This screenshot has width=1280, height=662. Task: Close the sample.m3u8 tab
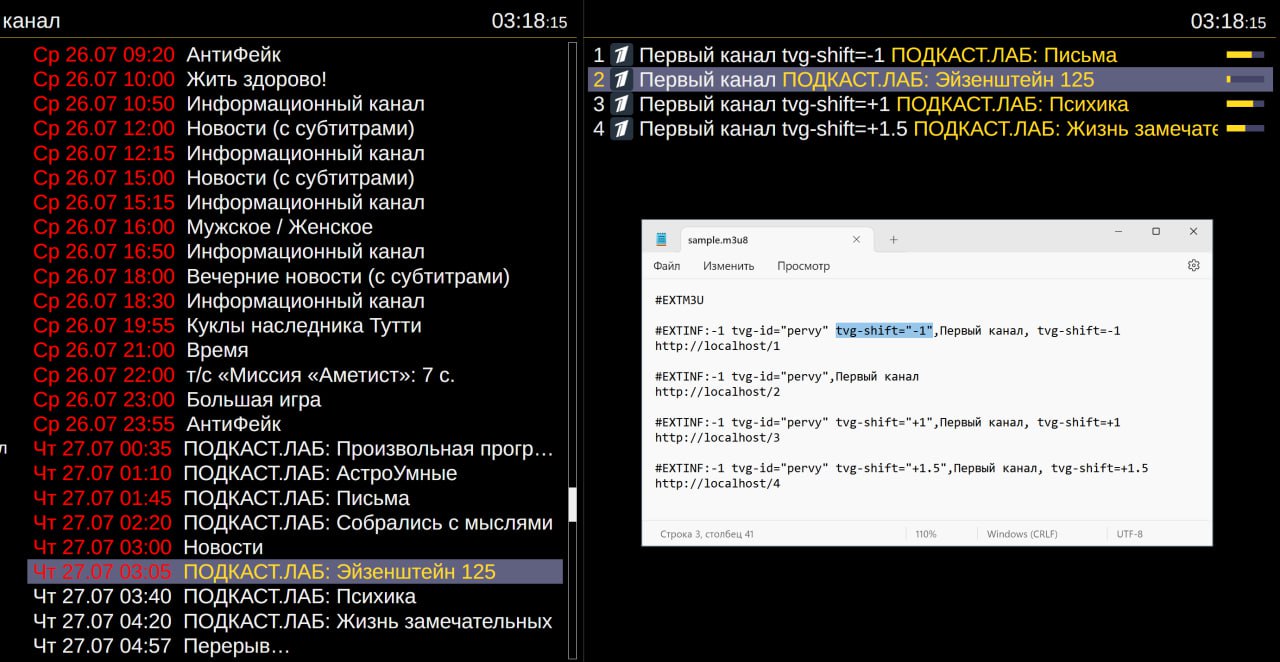(856, 240)
